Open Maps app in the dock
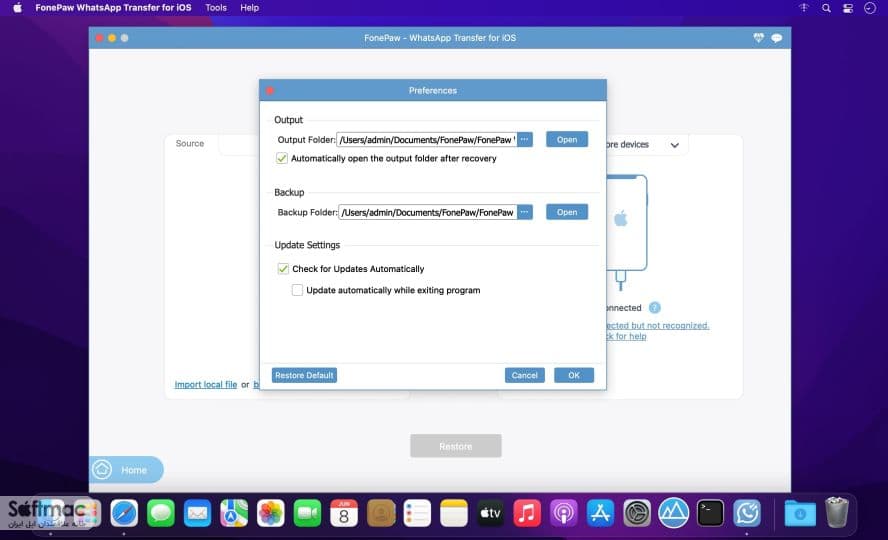Viewport: 888px width, 540px height. pos(234,513)
